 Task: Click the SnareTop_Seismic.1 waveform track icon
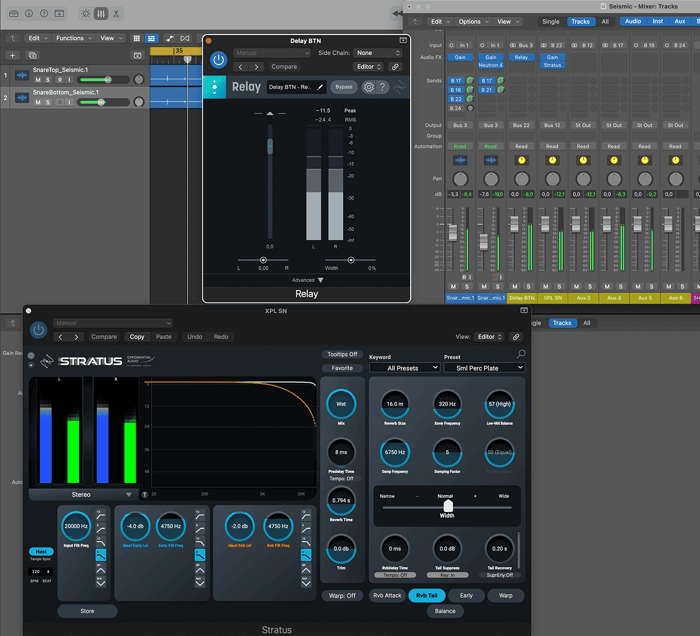(x=21, y=75)
